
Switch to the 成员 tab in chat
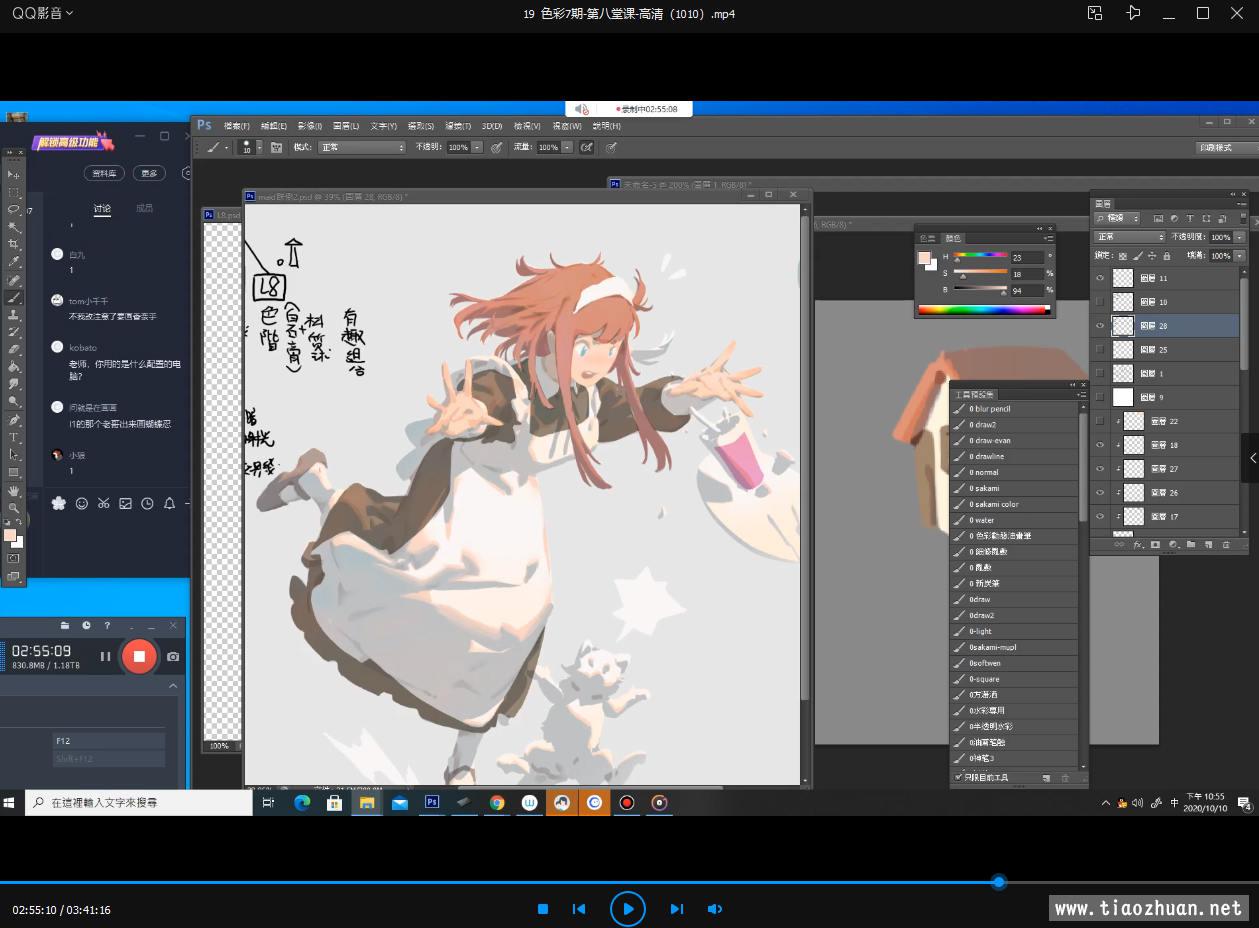pyautogui.click(x=145, y=209)
